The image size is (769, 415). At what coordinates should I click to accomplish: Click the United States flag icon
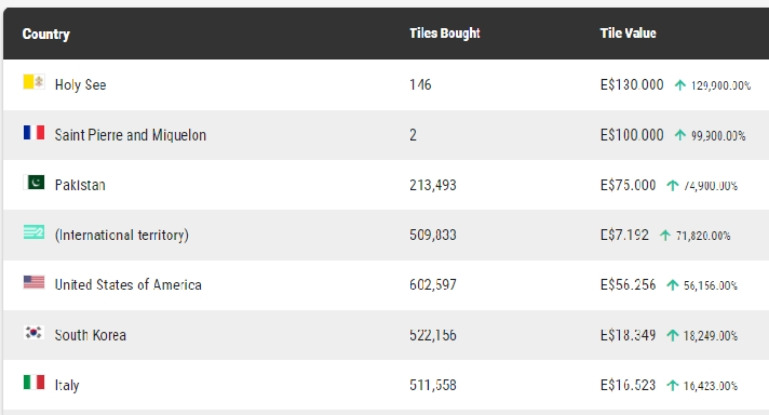pos(34,282)
